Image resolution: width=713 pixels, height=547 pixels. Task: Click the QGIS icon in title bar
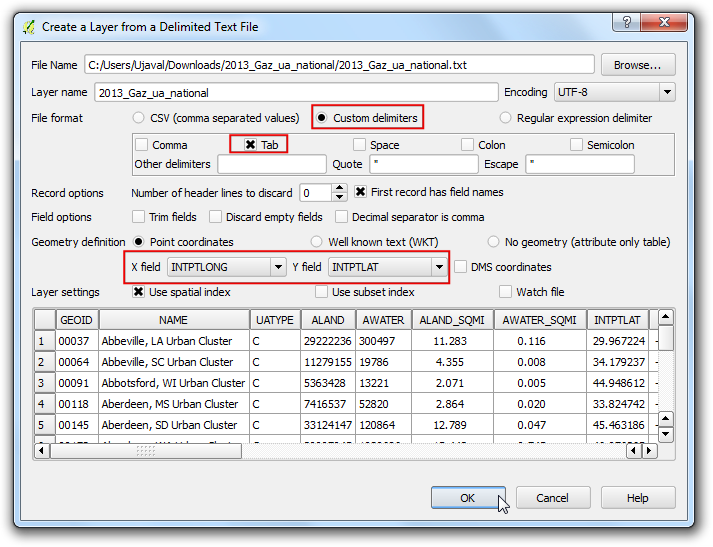point(29,27)
